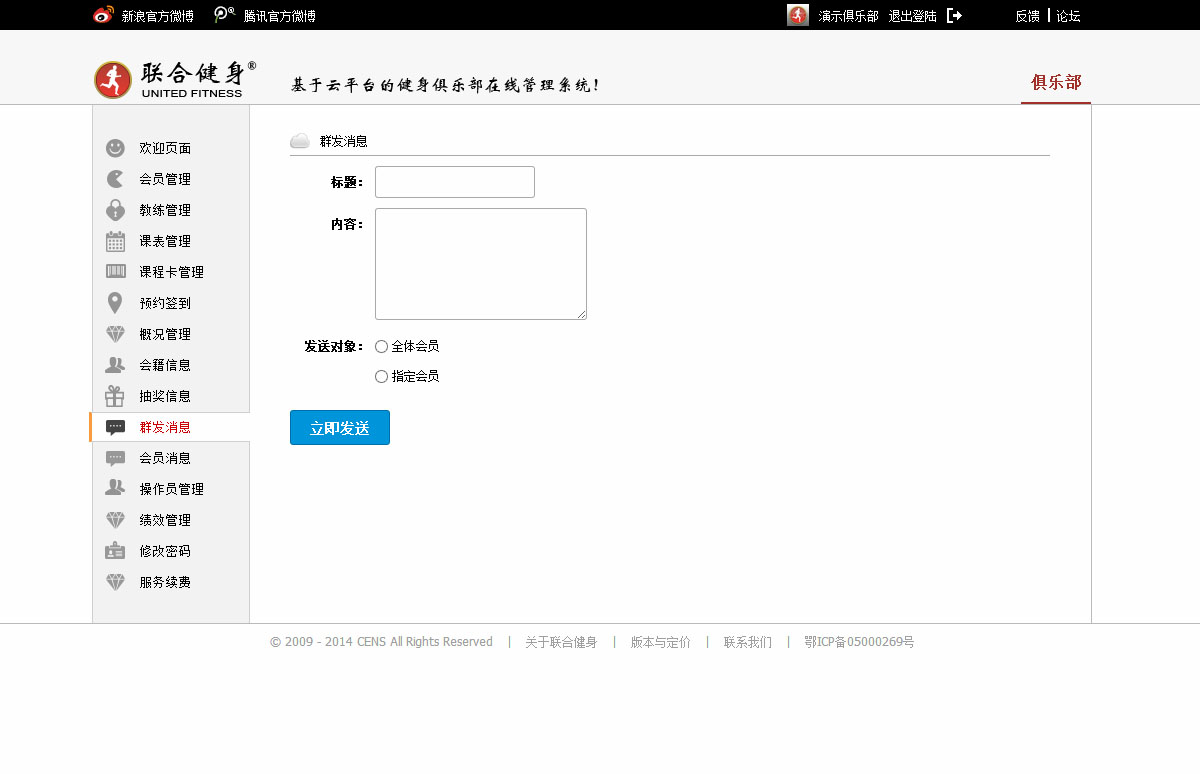1200x774 pixels.
Task: Select the 全体会员 radio button
Action: click(x=381, y=347)
